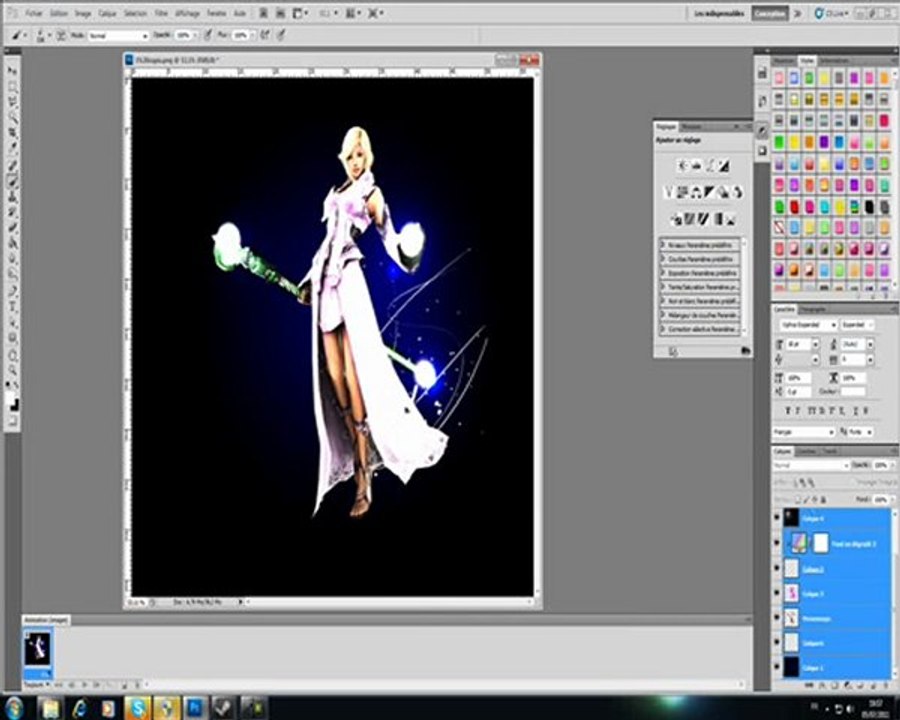The height and width of the screenshot is (720, 900).
Task: Select the highlighted Brush tool in toolbox
Action: pyautogui.click(x=12, y=181)
